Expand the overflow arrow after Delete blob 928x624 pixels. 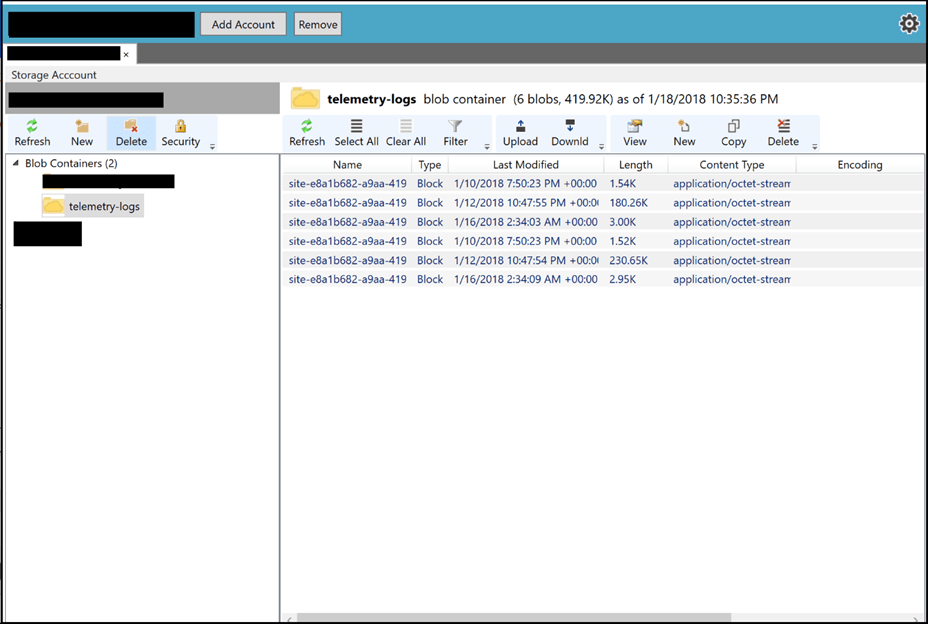coord(815,147)
